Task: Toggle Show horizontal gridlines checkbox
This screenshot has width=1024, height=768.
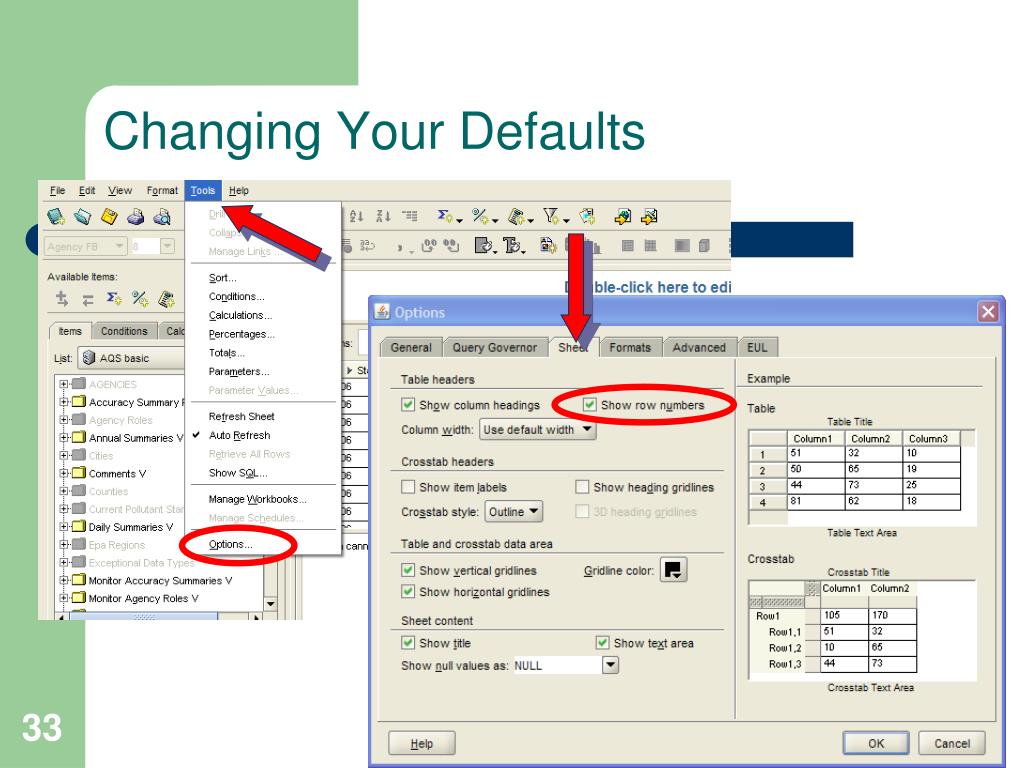Action: [x=408, y=592]
